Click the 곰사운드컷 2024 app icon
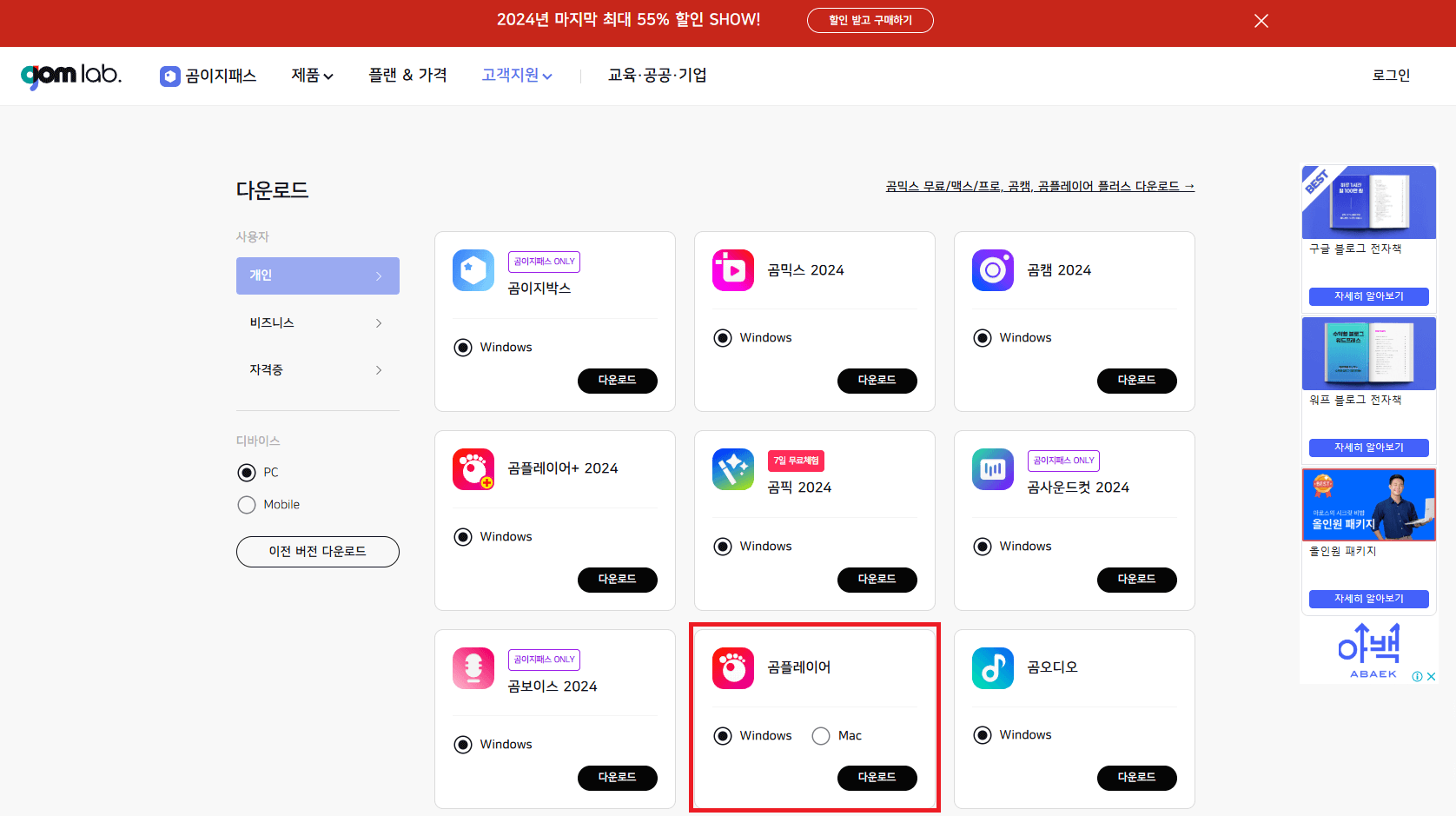1456x816 pixels. pos(992,469)
